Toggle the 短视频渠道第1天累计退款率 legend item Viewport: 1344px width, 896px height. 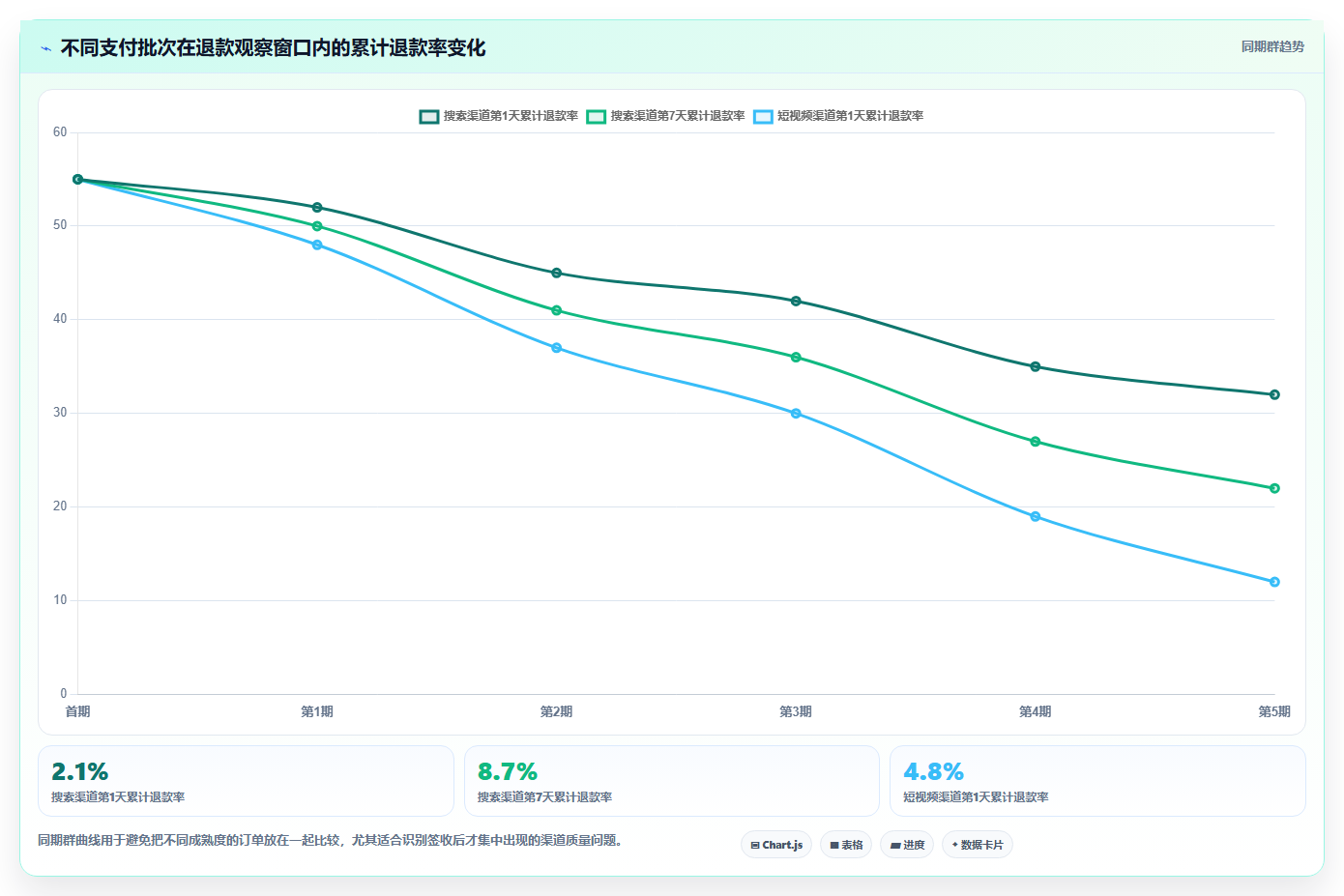[838, 116]
